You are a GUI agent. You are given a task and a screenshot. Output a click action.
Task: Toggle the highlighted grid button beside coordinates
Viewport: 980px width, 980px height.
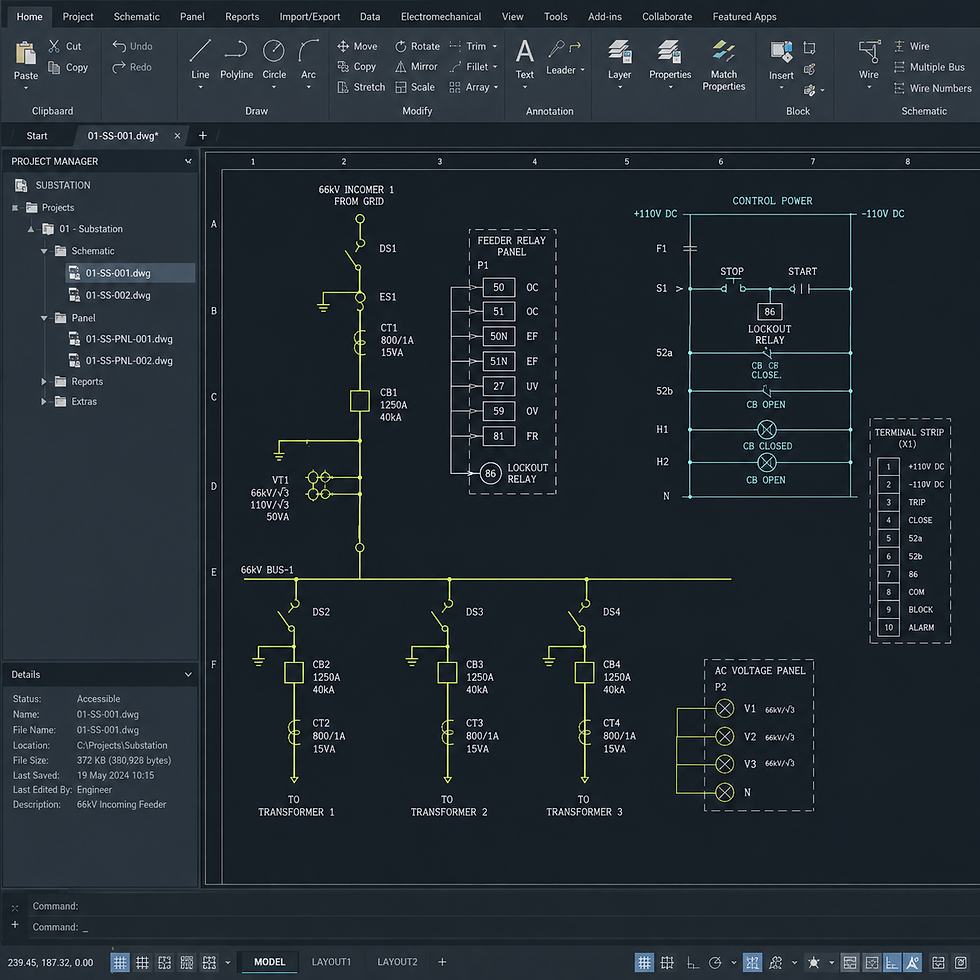(x=120, y=962)
